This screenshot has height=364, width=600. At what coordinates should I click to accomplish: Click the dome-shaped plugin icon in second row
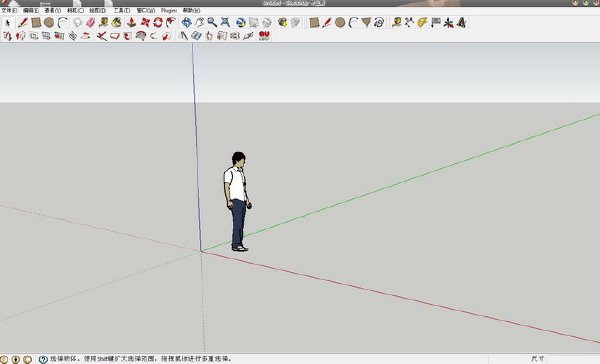tap(141, 36)
